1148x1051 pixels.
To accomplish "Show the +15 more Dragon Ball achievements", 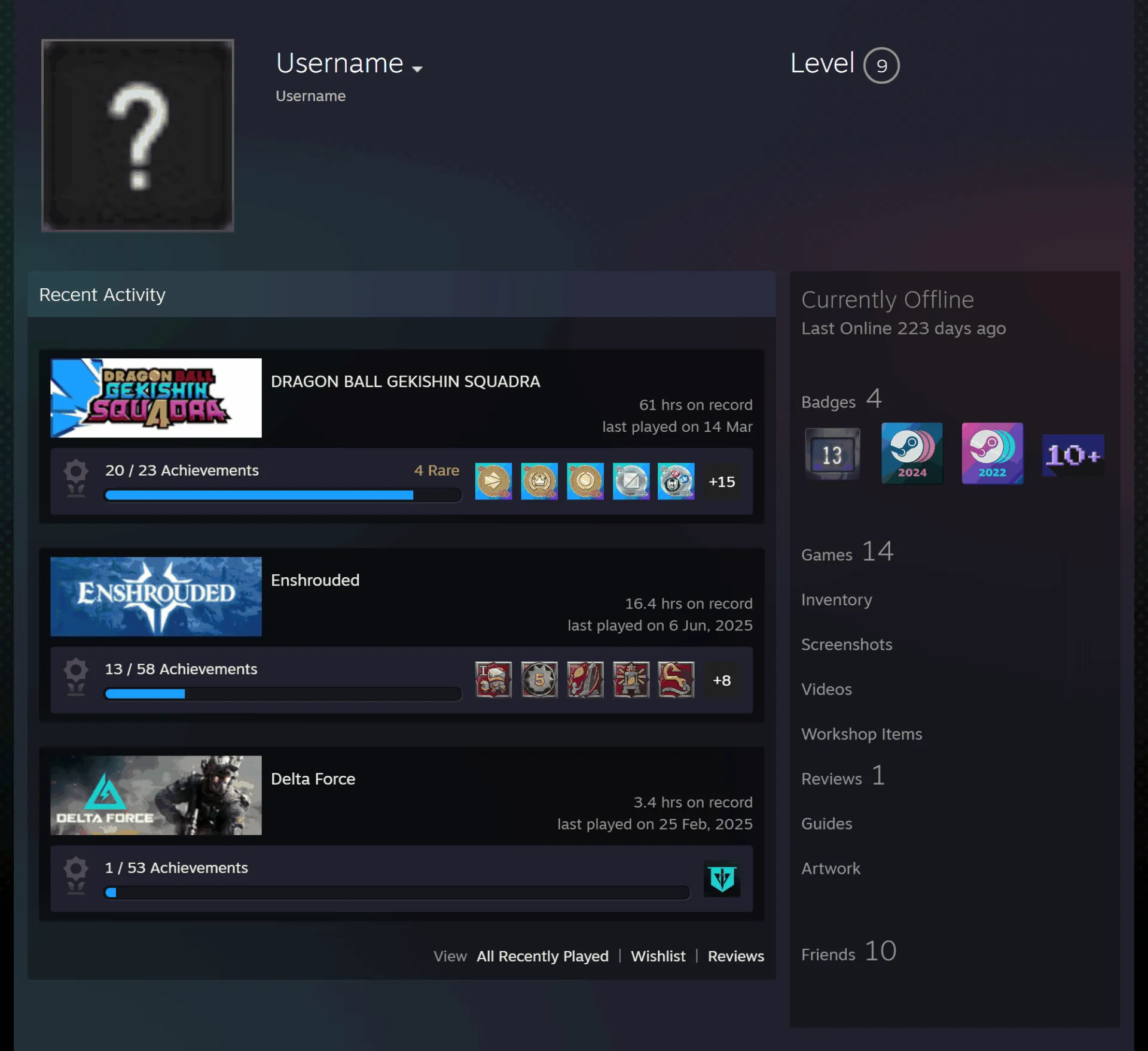I will click(x=722, y=481).
